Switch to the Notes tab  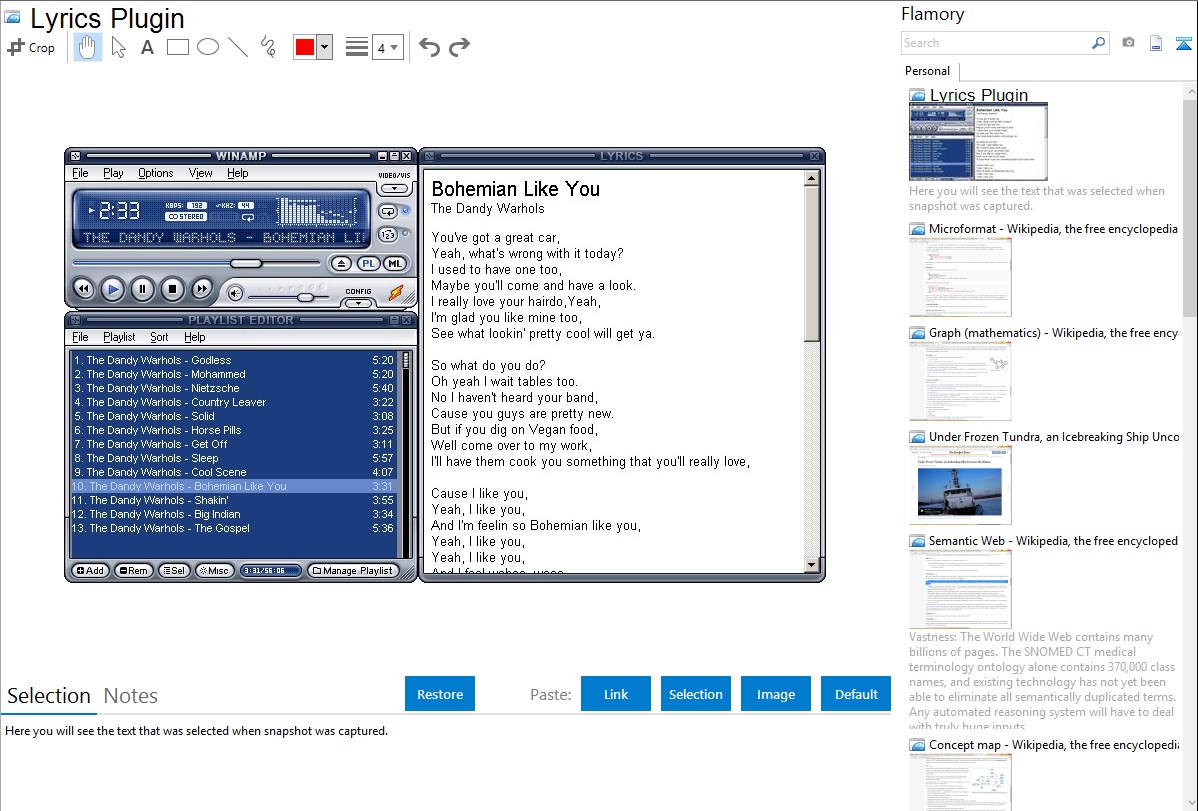[131, 696]
